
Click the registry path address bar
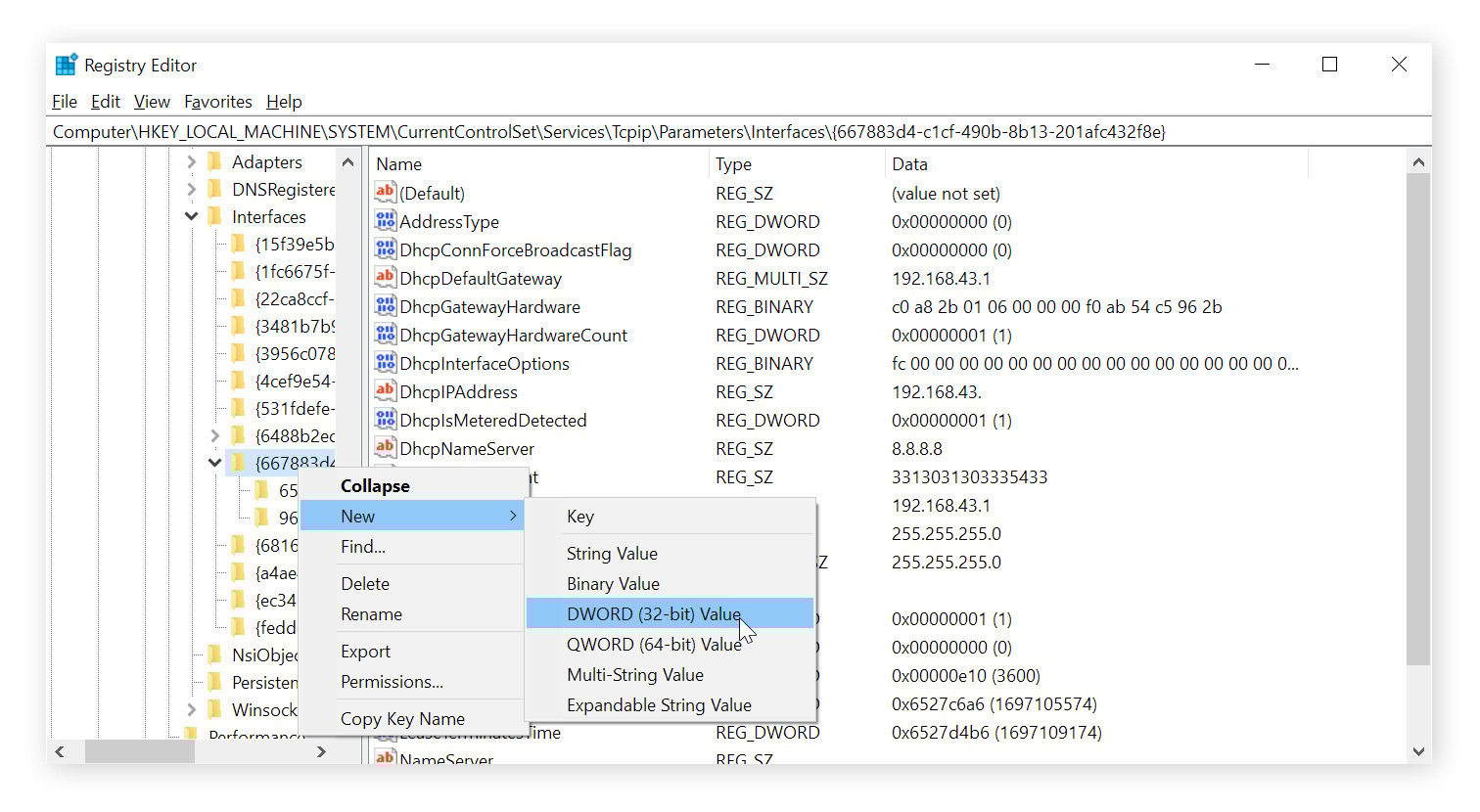739,131
